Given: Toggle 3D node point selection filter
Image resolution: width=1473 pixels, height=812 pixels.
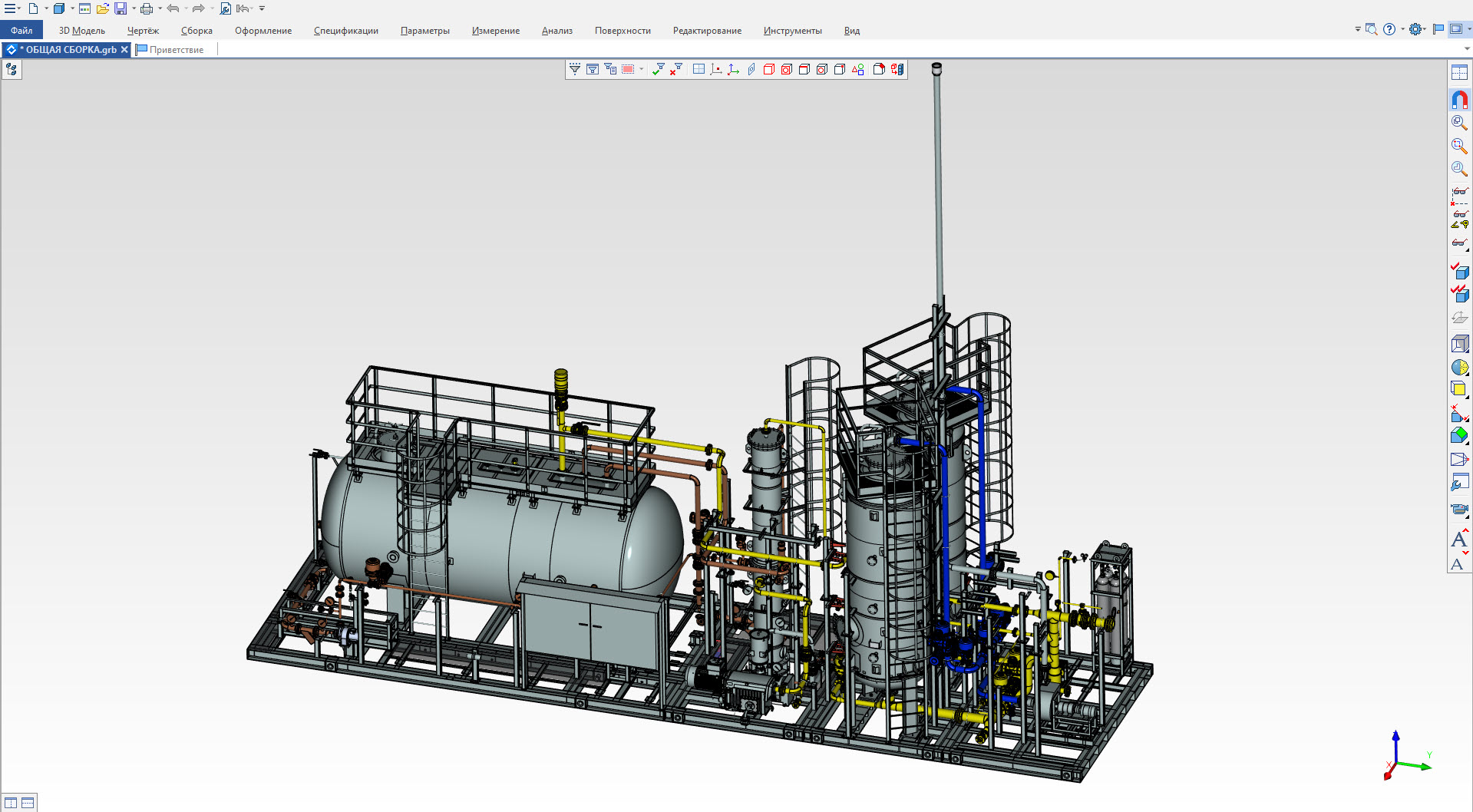Looking at the screenshot, I should (x=716, y=69).
